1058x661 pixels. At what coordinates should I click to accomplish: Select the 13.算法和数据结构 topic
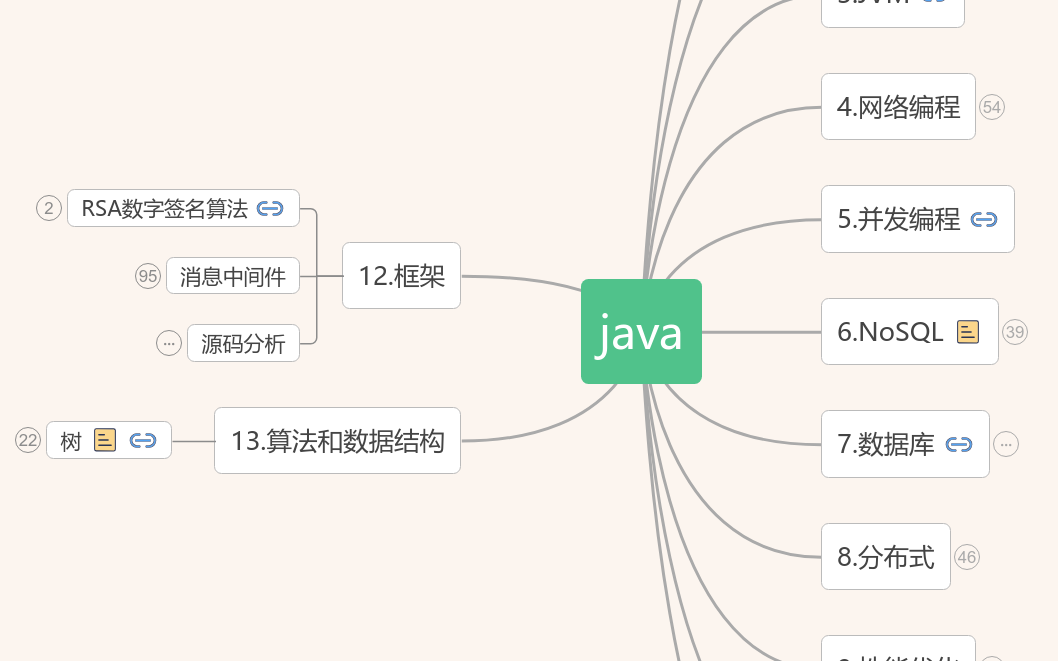337,440
